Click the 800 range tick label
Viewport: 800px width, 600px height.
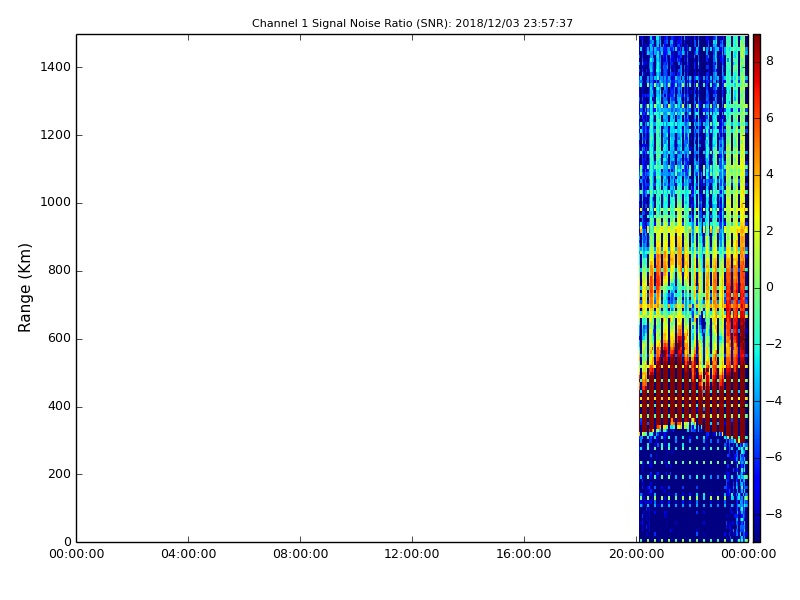pyautogui.click(x=59, y=270)
